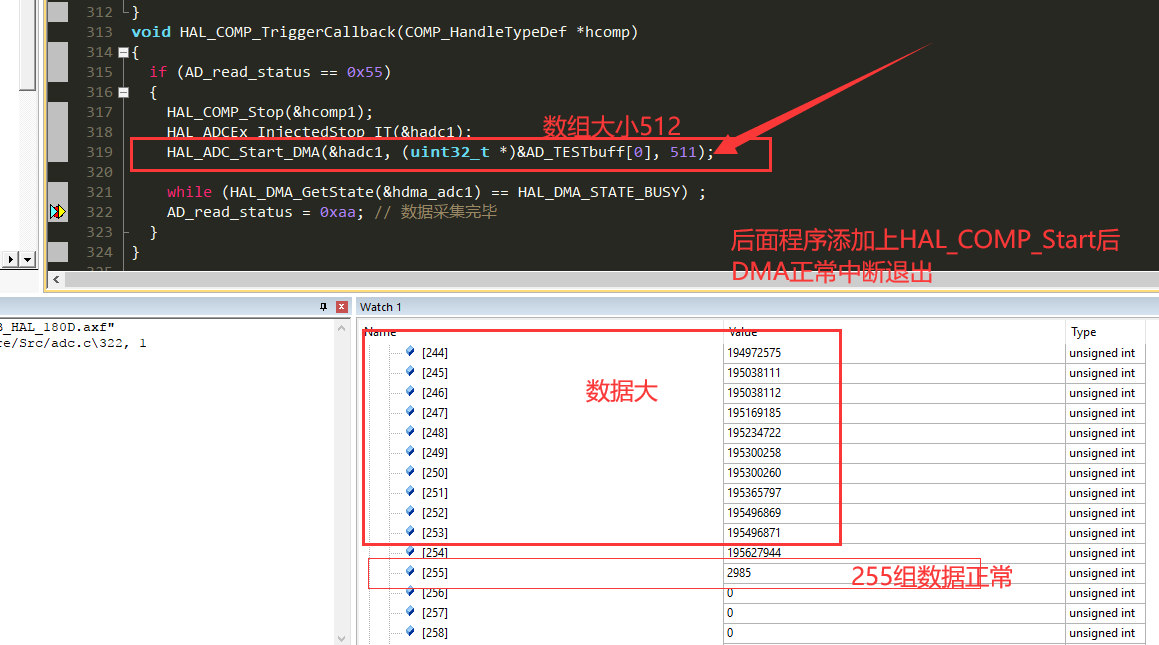
Task: Click HAL_COMP_Stop call on line 317
Action: [x=270, y=112]
